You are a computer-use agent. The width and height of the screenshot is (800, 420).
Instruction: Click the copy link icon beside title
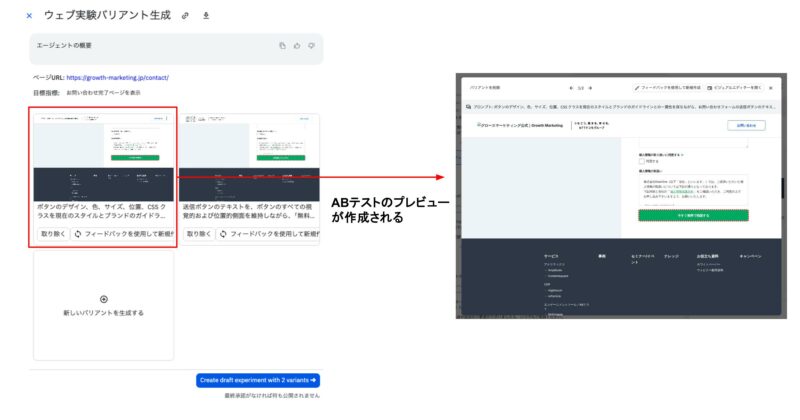coord(185,16)
